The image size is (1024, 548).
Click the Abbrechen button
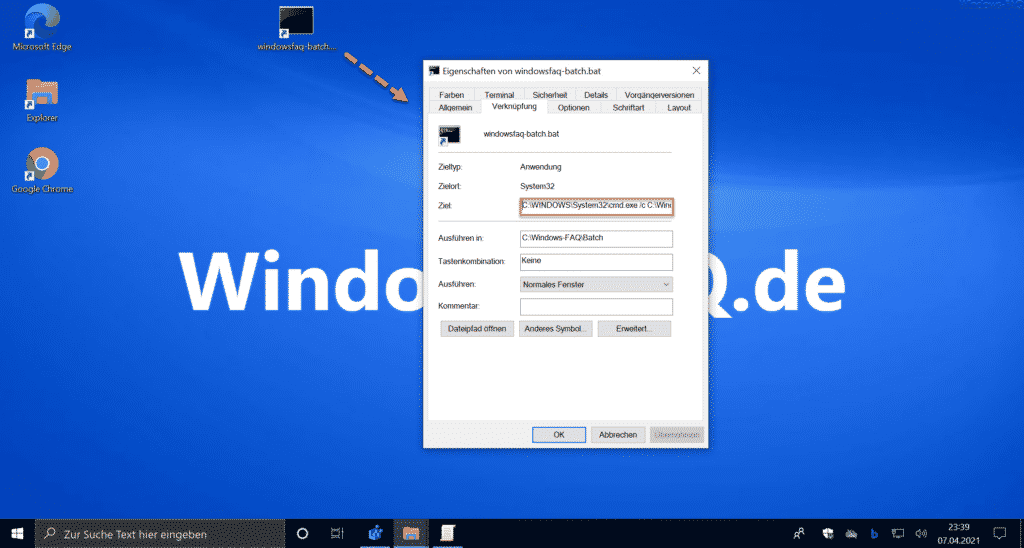(x=618, y=435)
